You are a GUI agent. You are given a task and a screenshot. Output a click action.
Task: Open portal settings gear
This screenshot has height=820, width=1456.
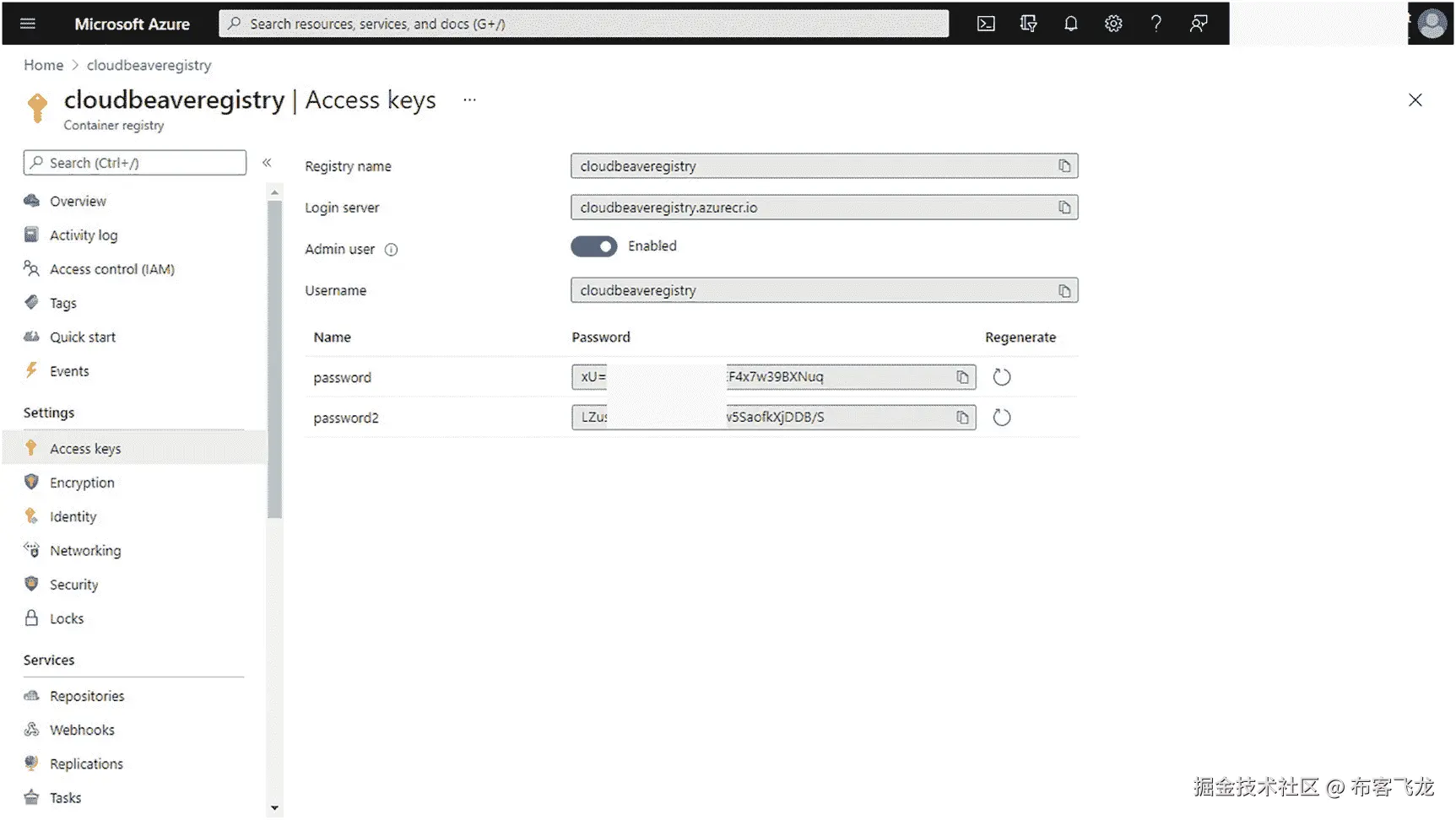click(1113, 24)
